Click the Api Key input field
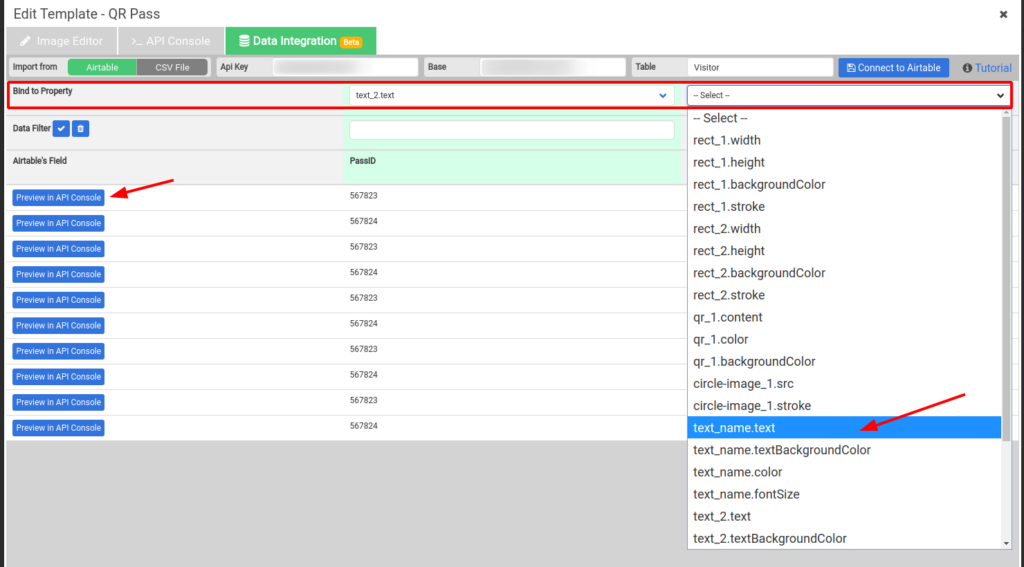 [345, 67]
